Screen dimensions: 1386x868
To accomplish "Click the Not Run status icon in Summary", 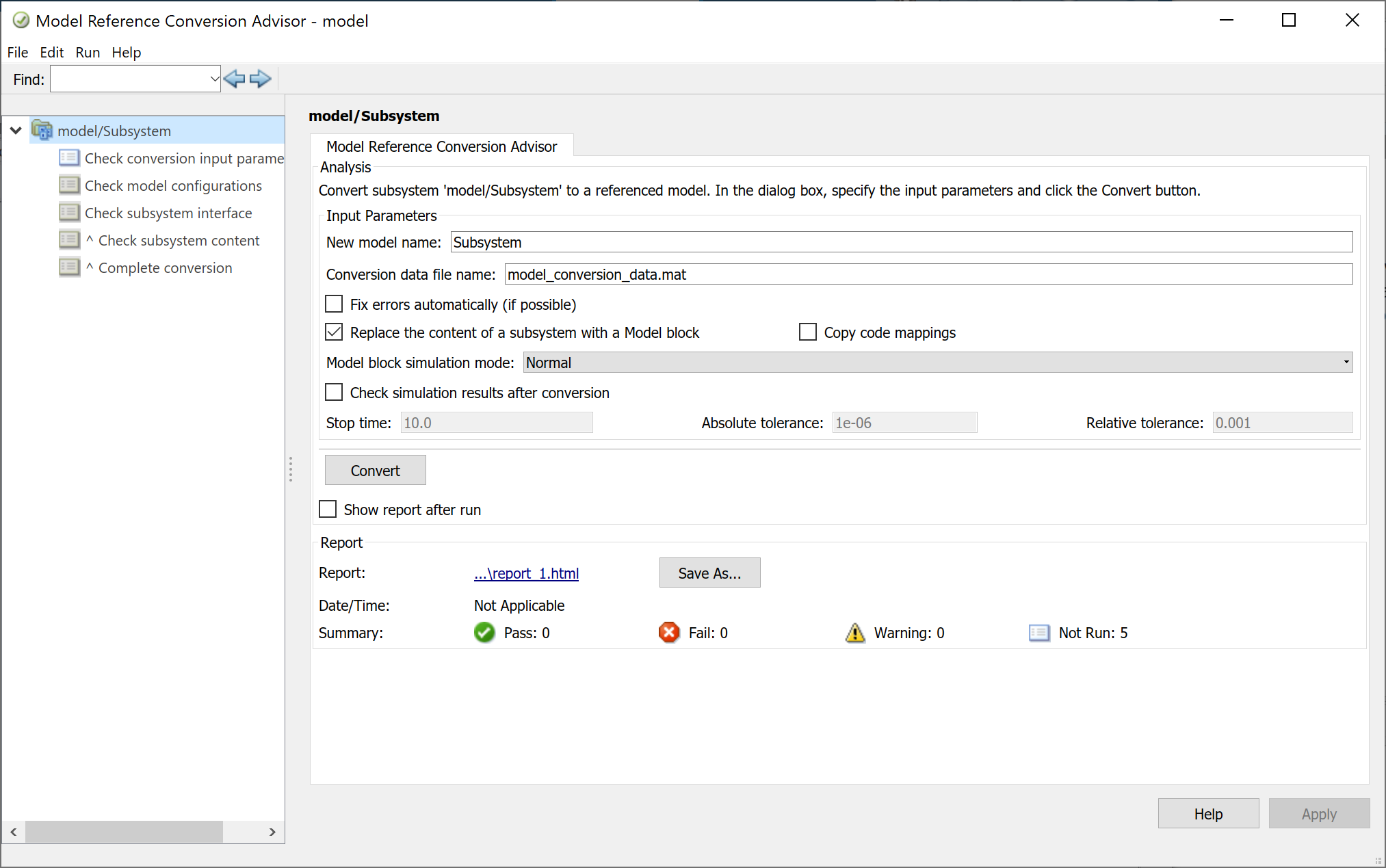I will 1037,632.
